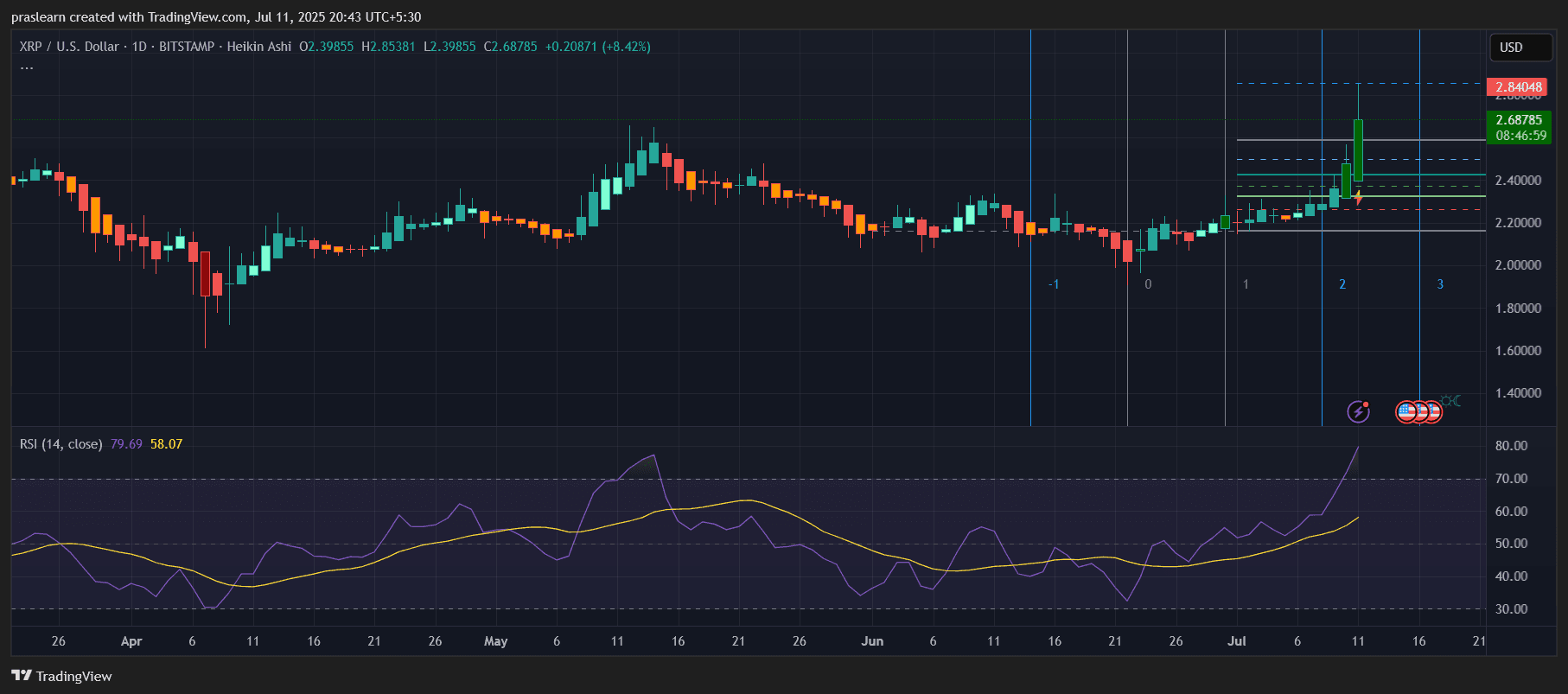
Task: Select the RSI (14, close) indicator legend
Action: [x=61, y=444]
